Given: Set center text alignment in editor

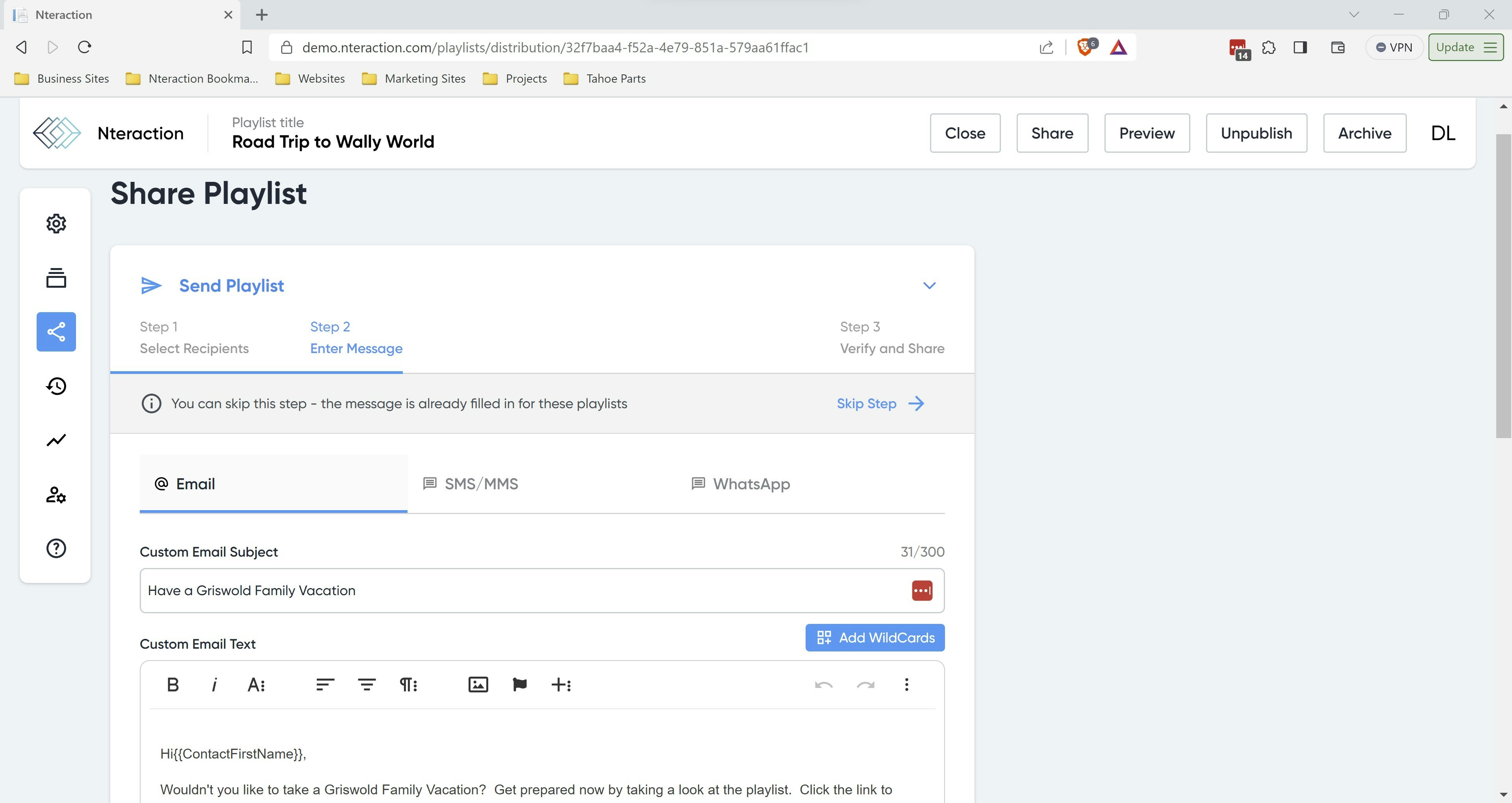Looking at the screenshot, I should pyautogui.click(x=367, y=685).
